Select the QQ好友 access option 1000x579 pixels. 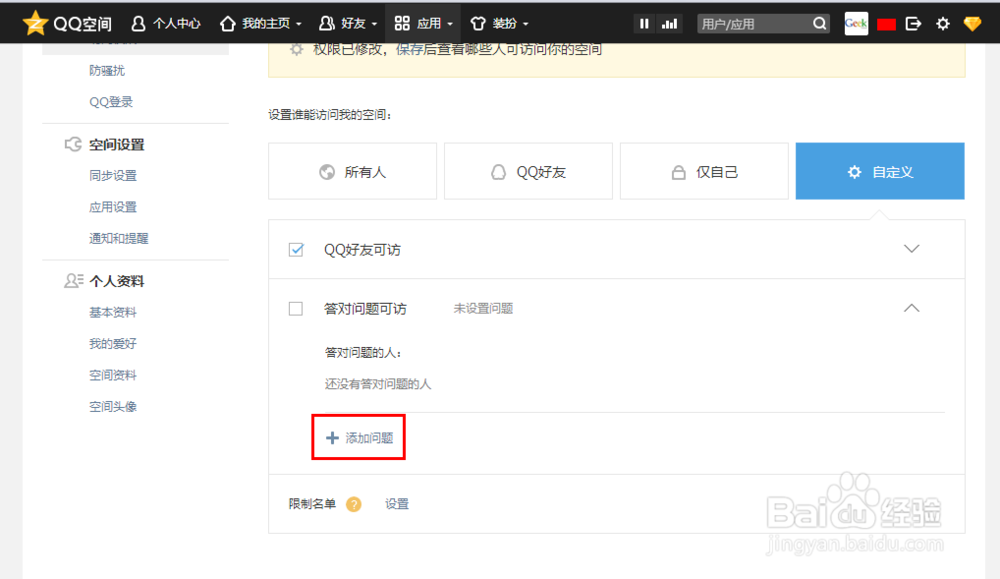(x=529, y=172)
